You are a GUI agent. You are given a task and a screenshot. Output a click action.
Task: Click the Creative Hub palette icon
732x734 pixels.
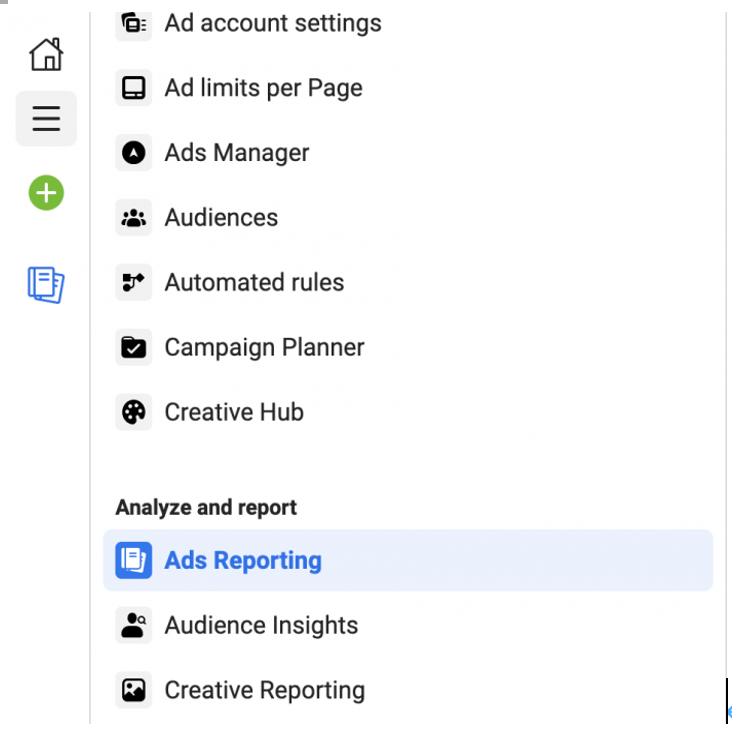coord(133,412)
